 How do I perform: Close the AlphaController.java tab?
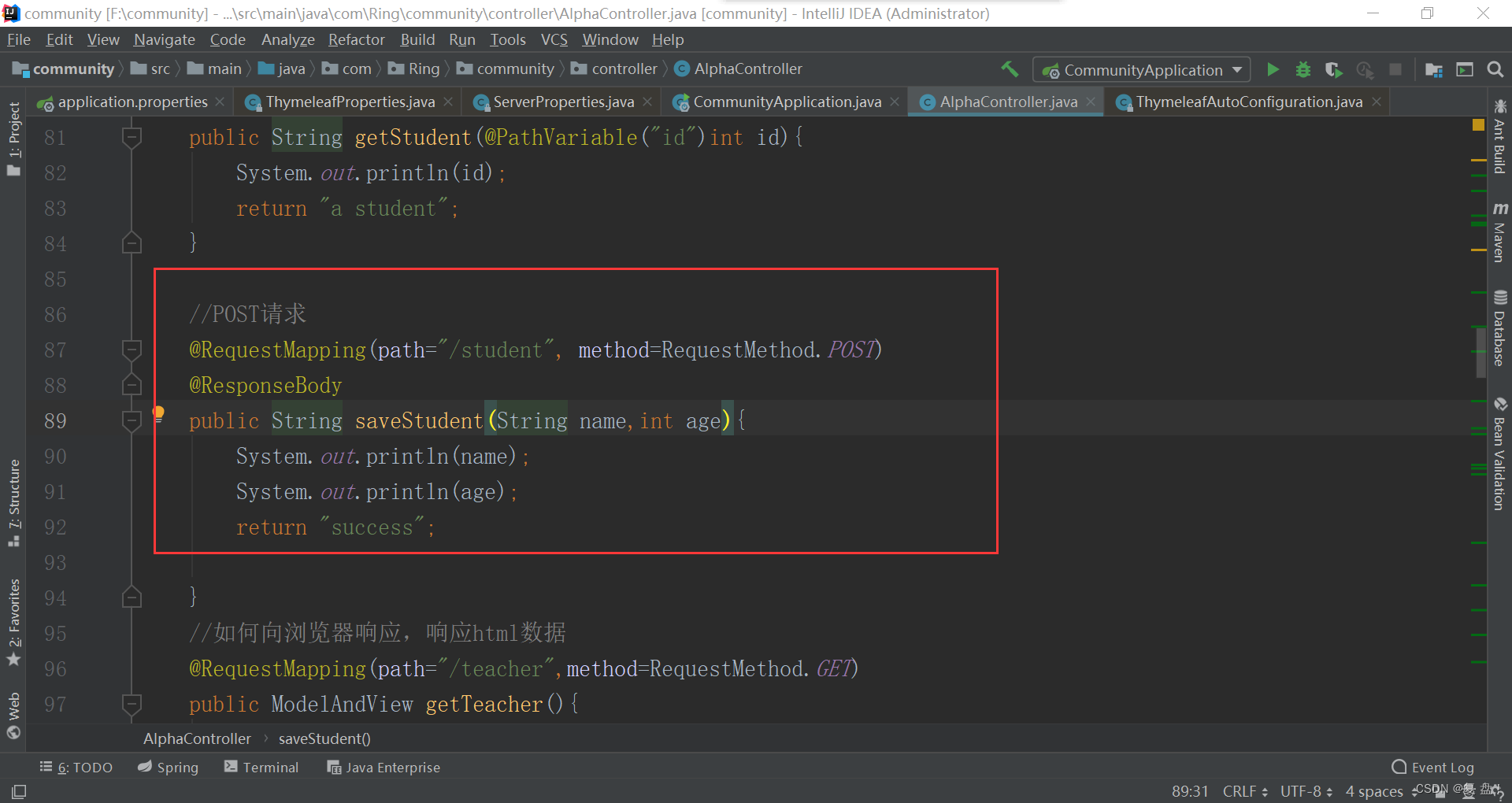point(1091,102)
